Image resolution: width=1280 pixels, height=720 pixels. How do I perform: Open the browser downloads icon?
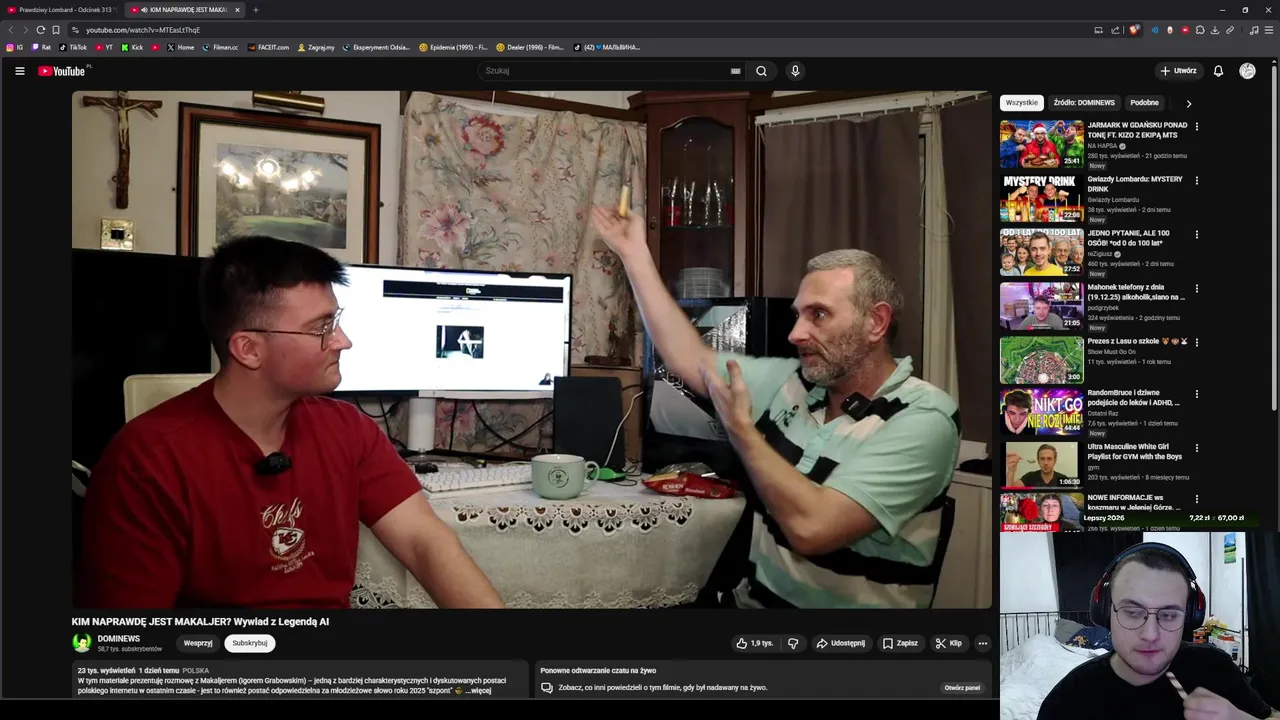point(1215,30)
